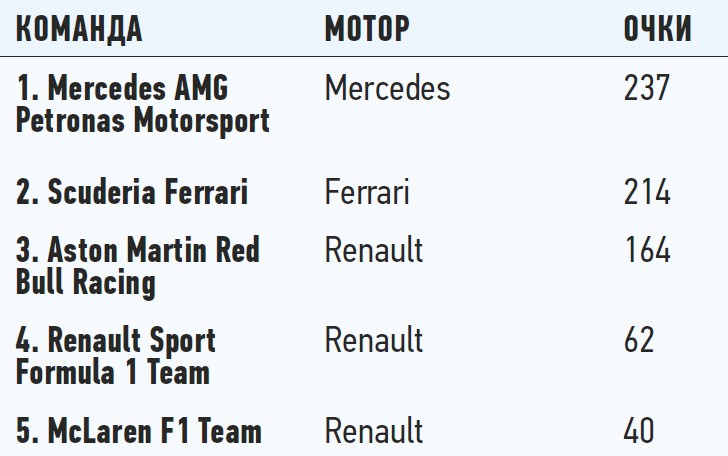The height and width of the screenshot is (456, 728).
Task: Click Renault motor in McLaren row
Action: (x=374, y=431)
